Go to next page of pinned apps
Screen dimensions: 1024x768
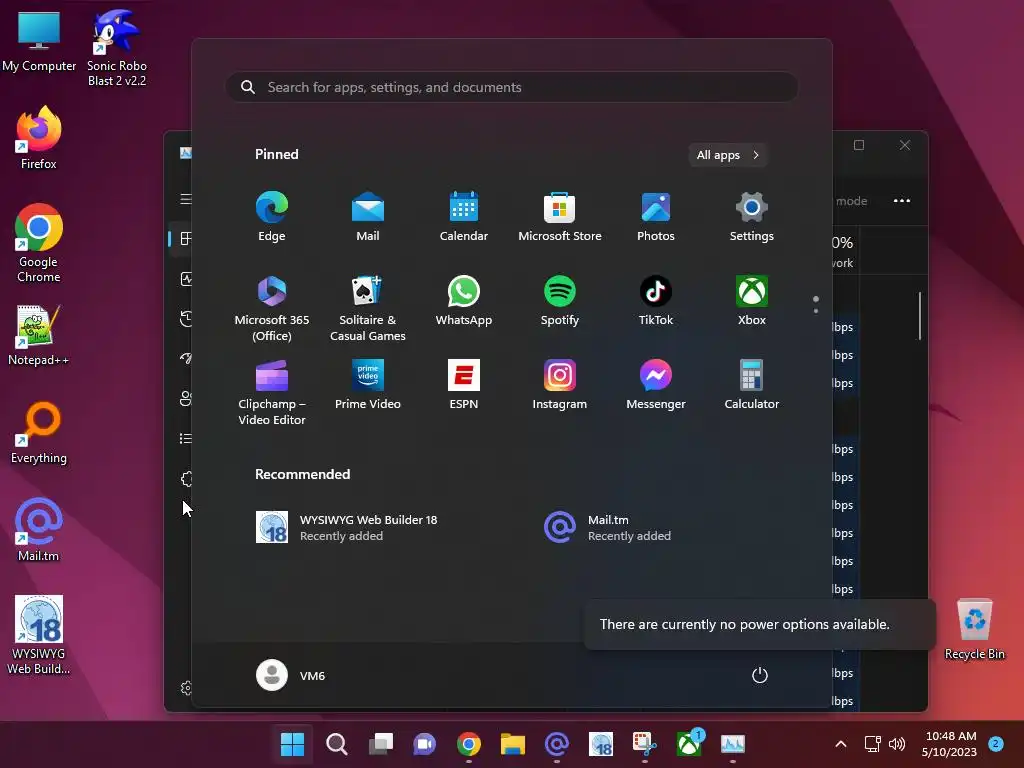816,310
